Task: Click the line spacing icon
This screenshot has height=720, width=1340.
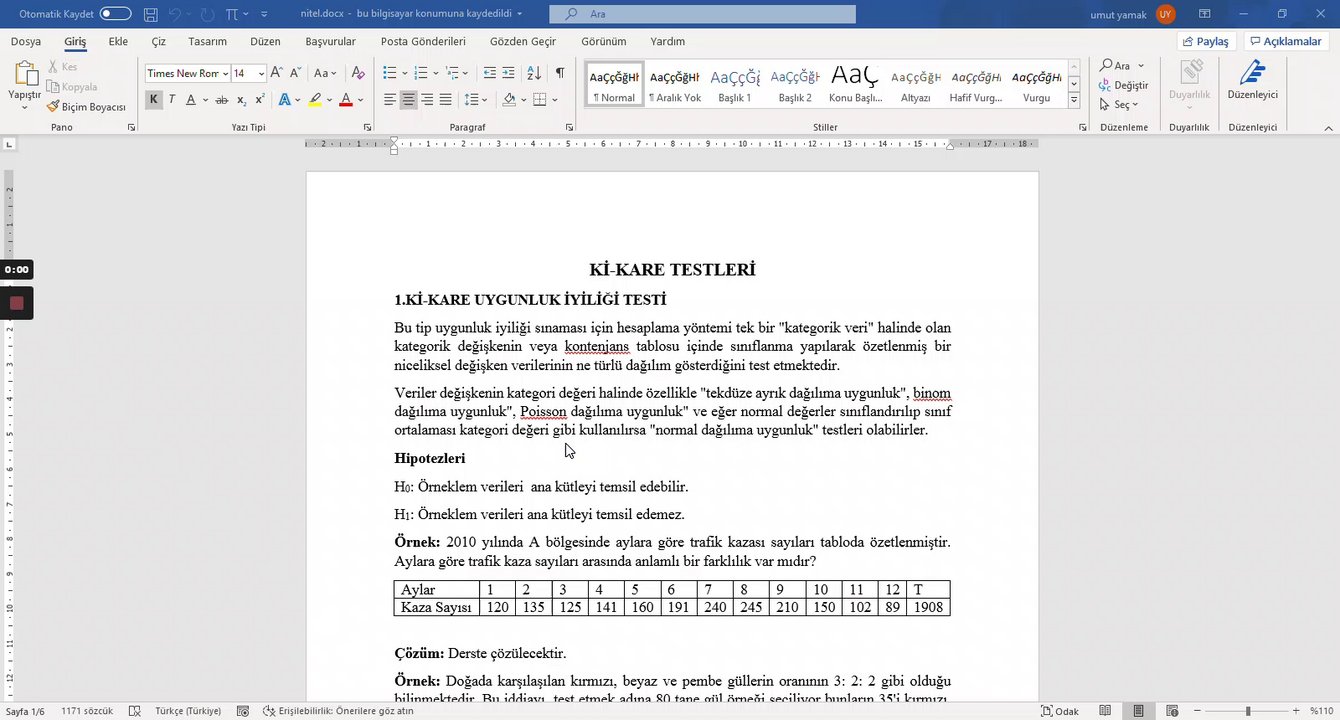Action: coord(471,99)
